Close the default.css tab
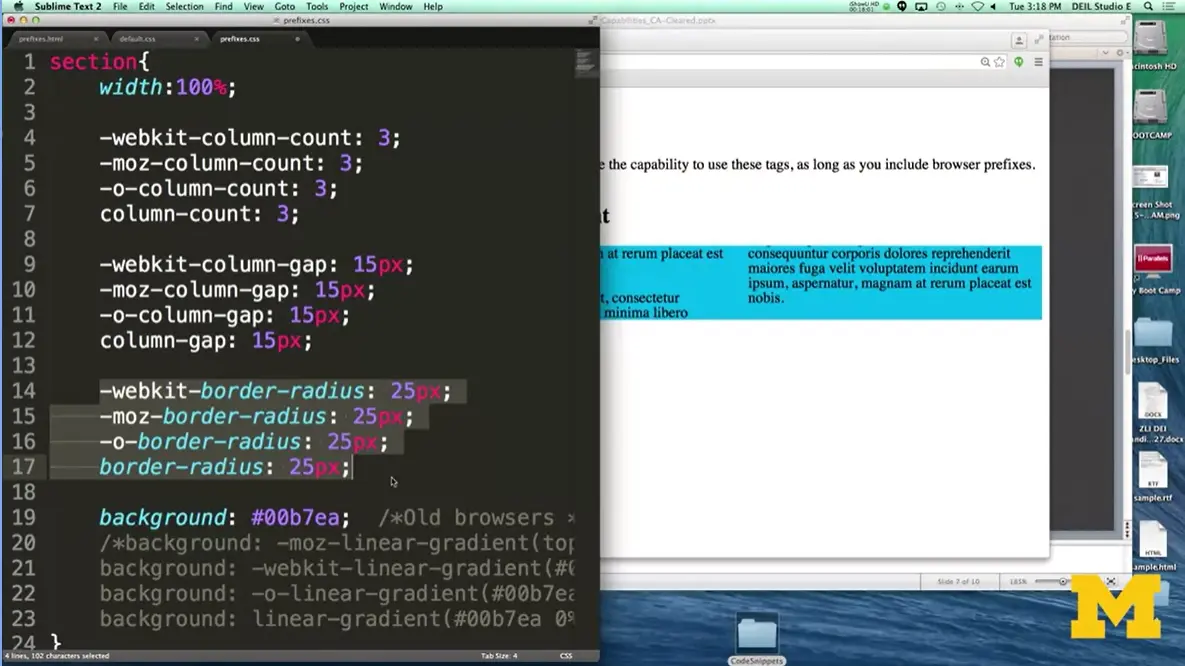 [196, 39]
